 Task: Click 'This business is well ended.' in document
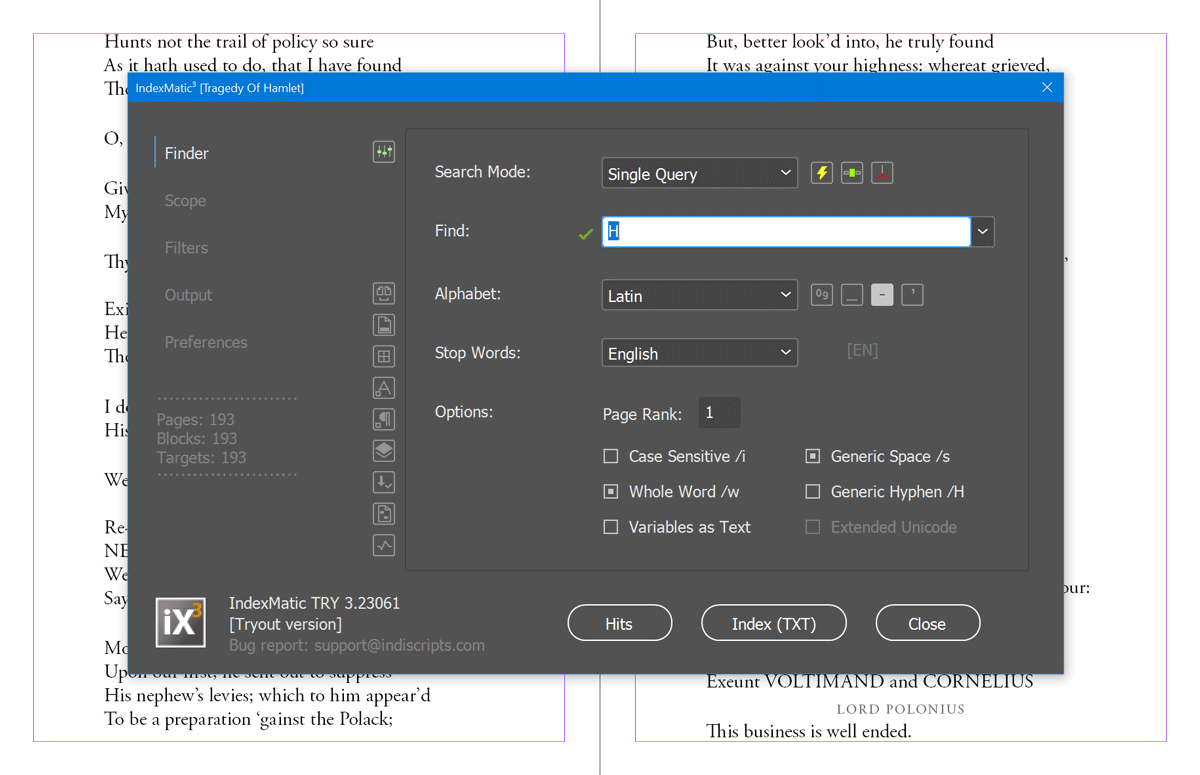pyautogui.click(x=808, y=732)
